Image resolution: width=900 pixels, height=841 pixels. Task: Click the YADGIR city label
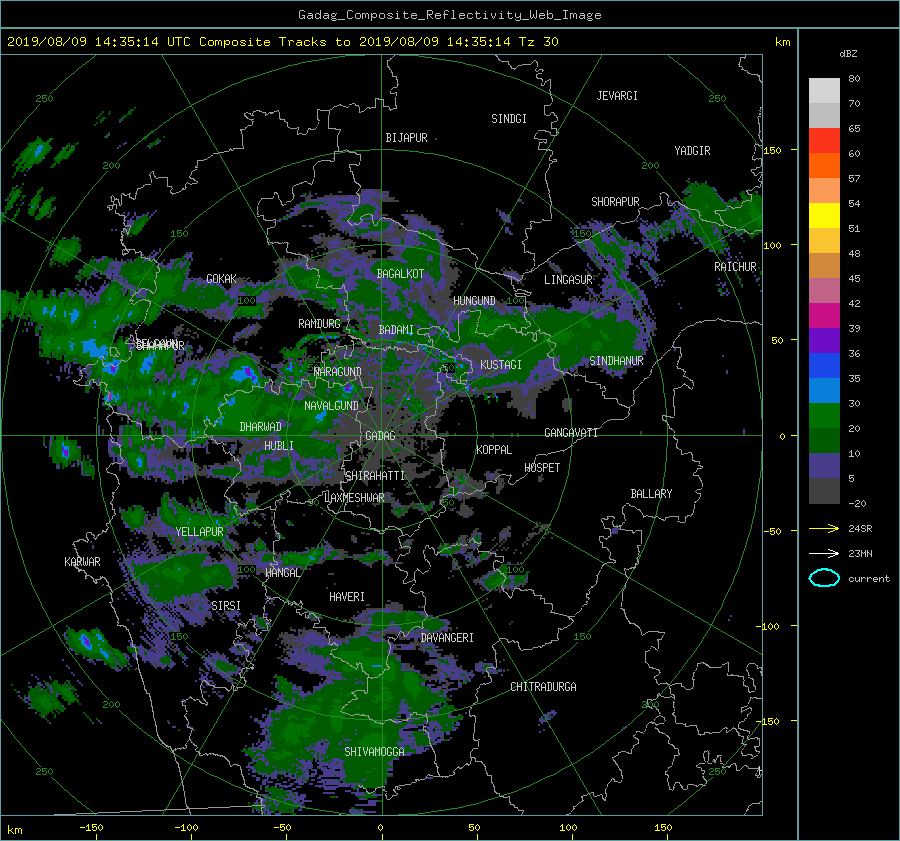point(692,151)
